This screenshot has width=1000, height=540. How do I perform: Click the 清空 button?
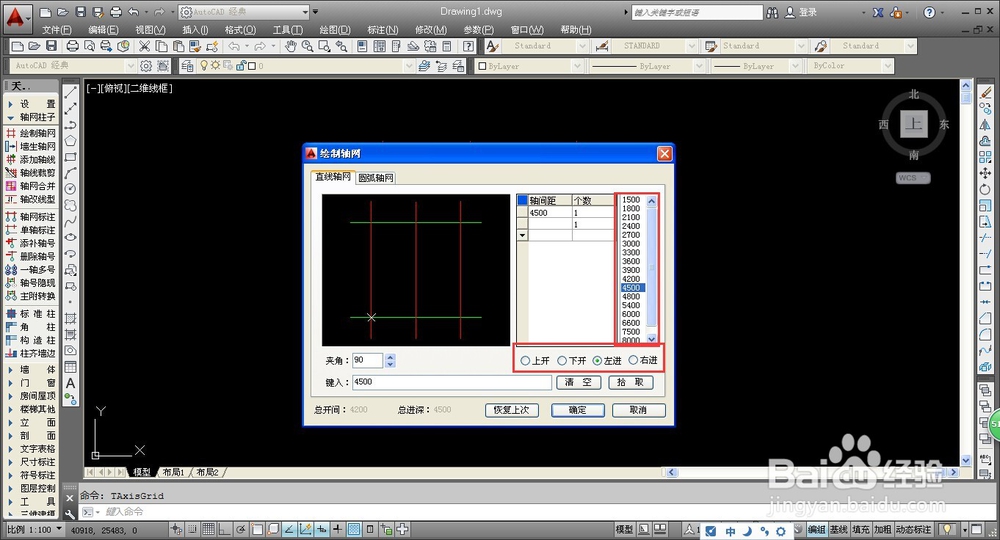578,382
